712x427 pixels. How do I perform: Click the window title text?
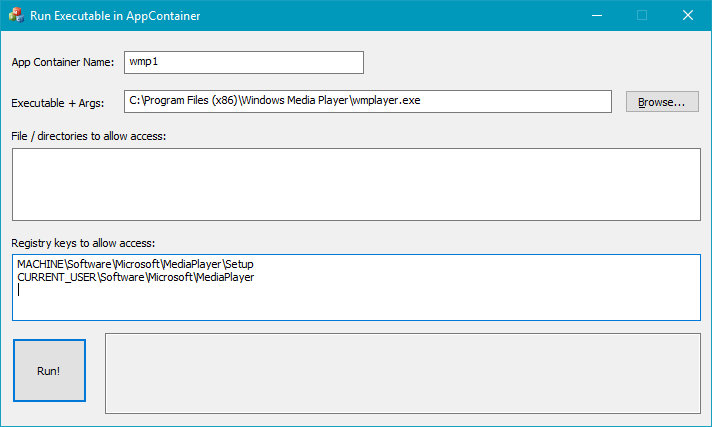[x=115, y=16]
